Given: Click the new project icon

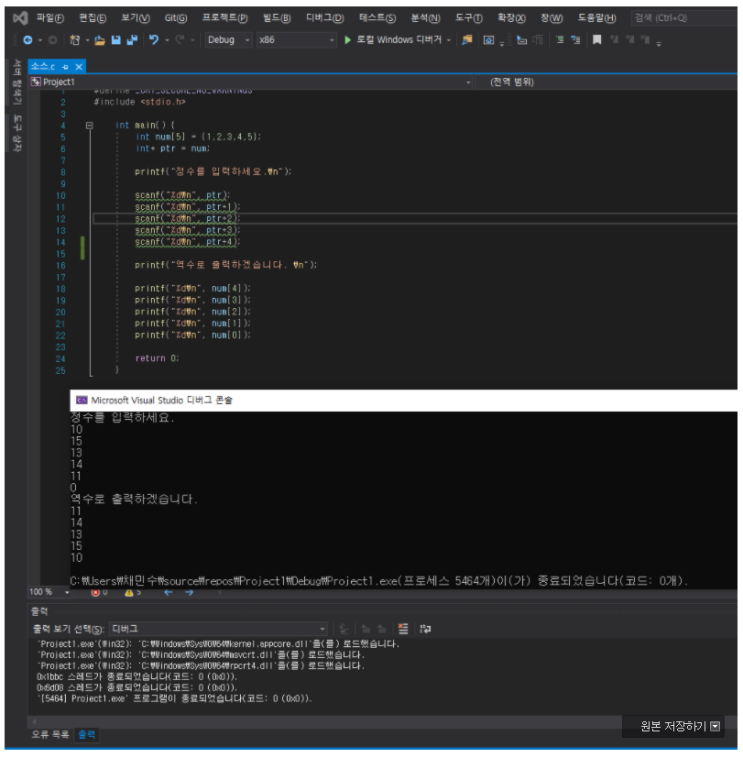Looking at the screenshot, I should click(x=75, y=40).
